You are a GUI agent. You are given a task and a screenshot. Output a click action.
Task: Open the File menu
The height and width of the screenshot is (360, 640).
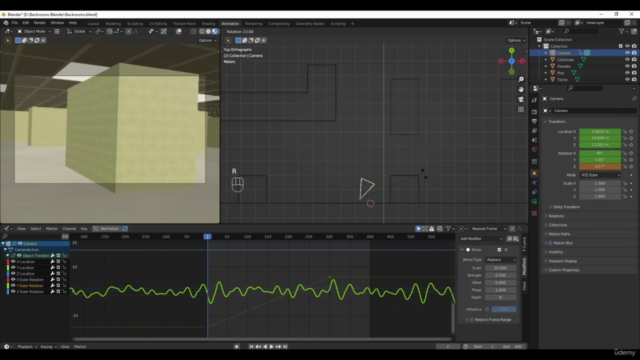[x=15, y=23]
